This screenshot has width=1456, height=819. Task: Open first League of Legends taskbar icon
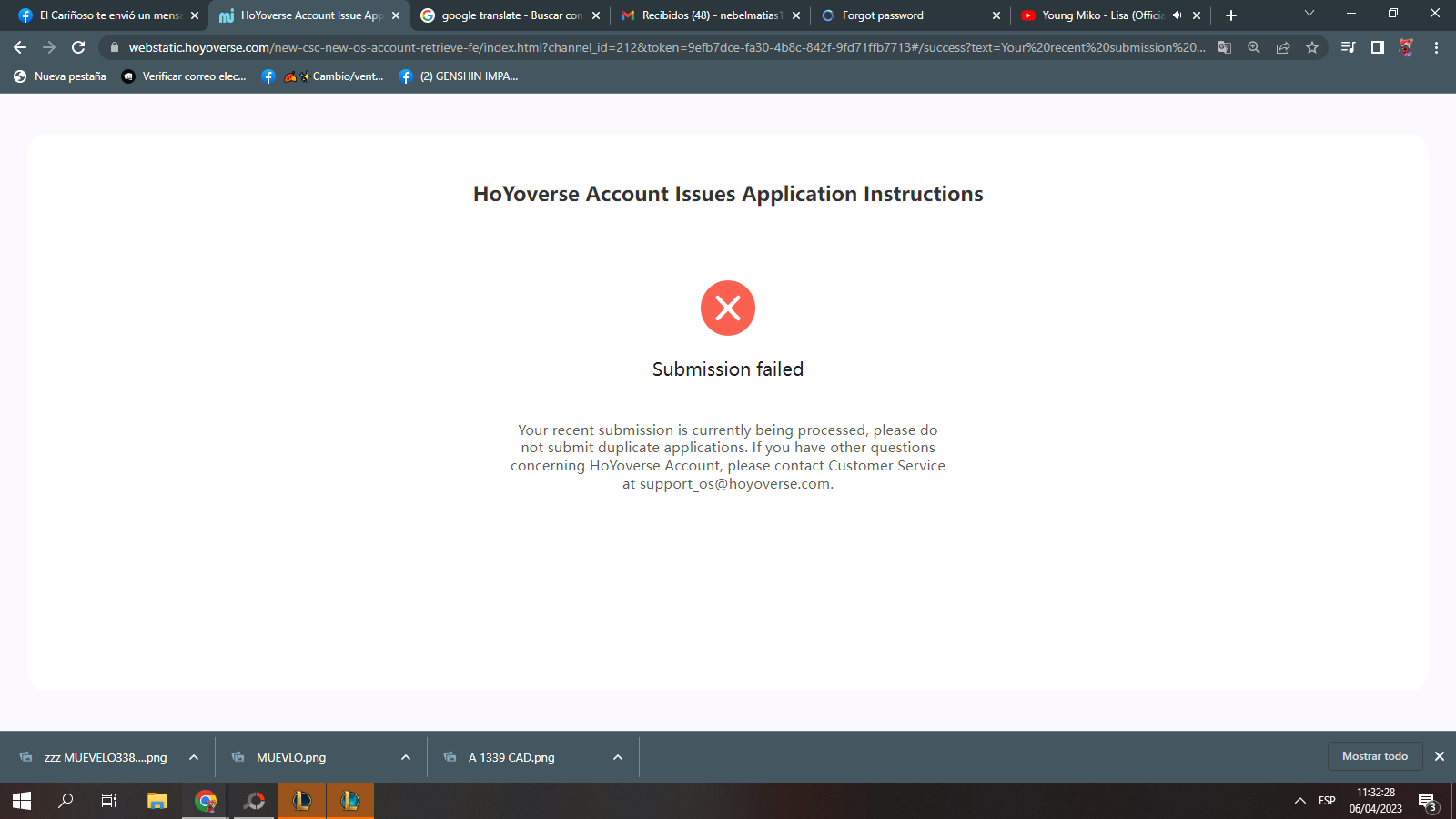pos(302,801)
